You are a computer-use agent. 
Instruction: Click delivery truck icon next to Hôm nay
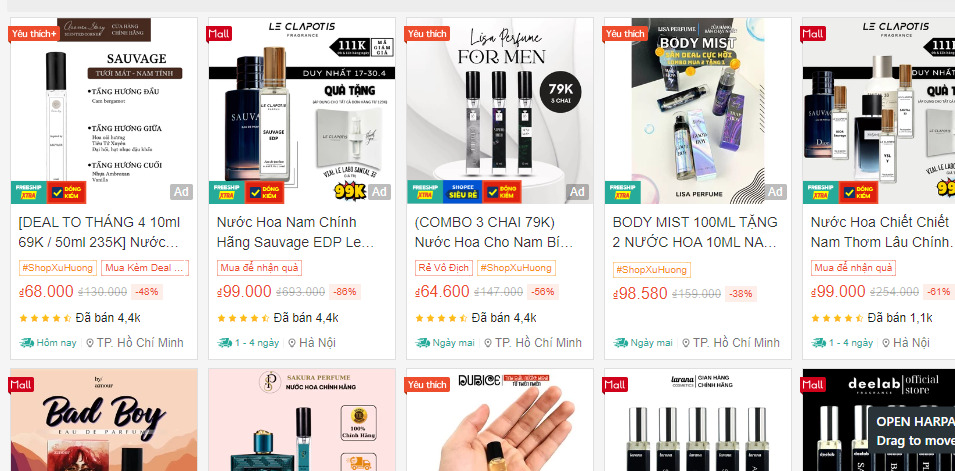coord(26,342)
